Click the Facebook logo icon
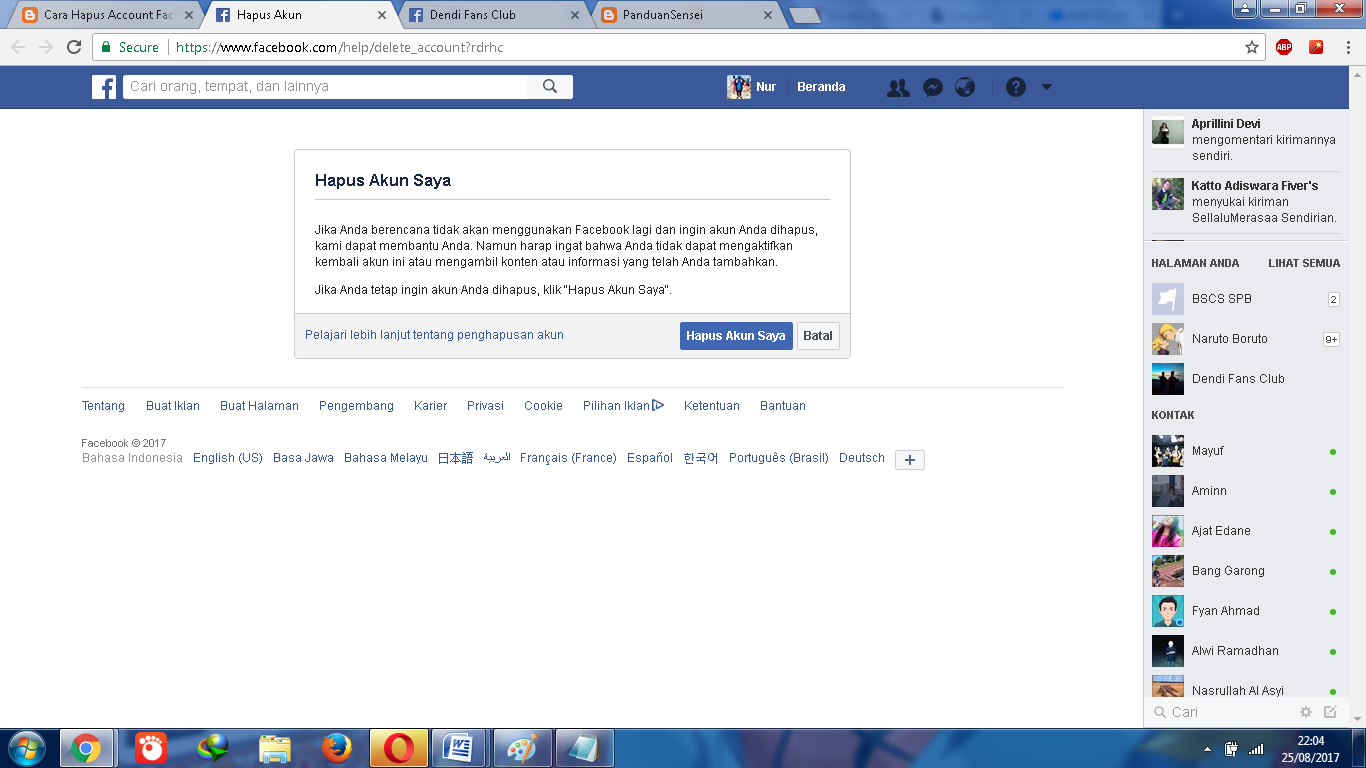This screenshot has width=1366, height=768. pos(104,87)
